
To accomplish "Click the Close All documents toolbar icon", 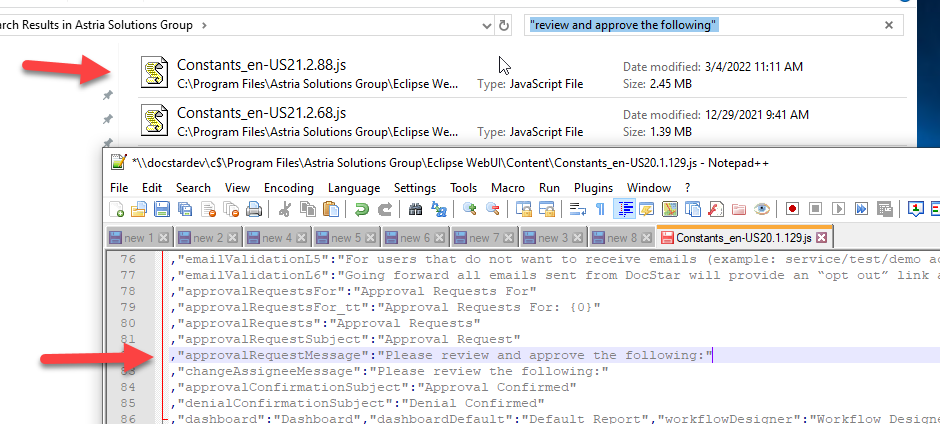I will [x=231, y=209].
